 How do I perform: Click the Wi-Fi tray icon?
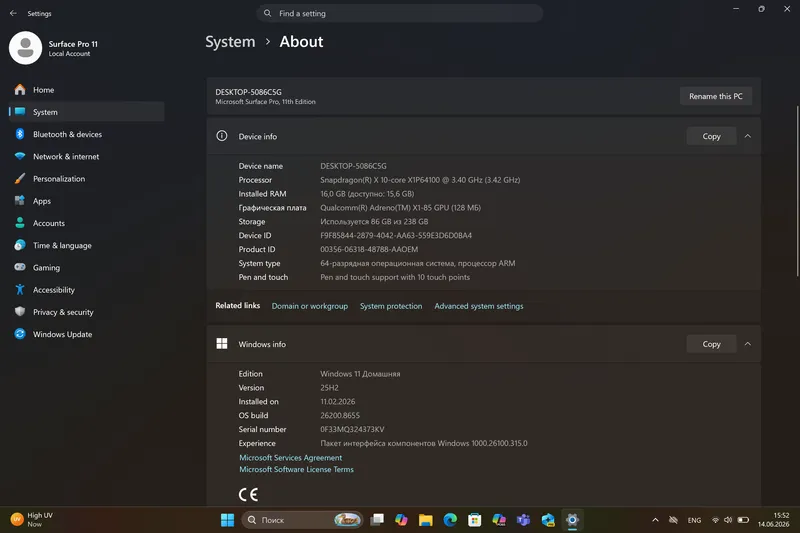715,520
